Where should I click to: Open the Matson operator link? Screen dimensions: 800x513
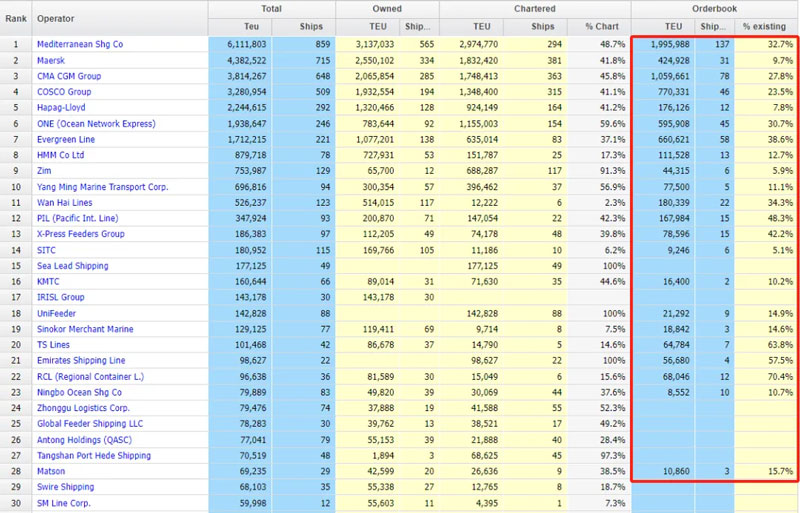tap(51, 471)
